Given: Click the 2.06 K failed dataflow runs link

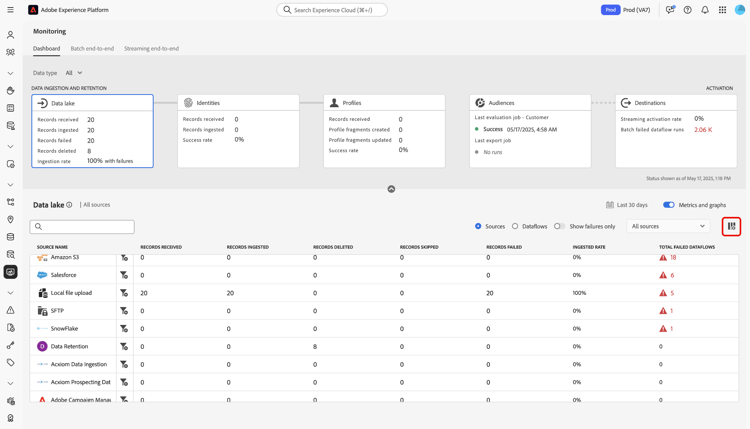Looking at the screenshot, I should click(x=703, y=130).
